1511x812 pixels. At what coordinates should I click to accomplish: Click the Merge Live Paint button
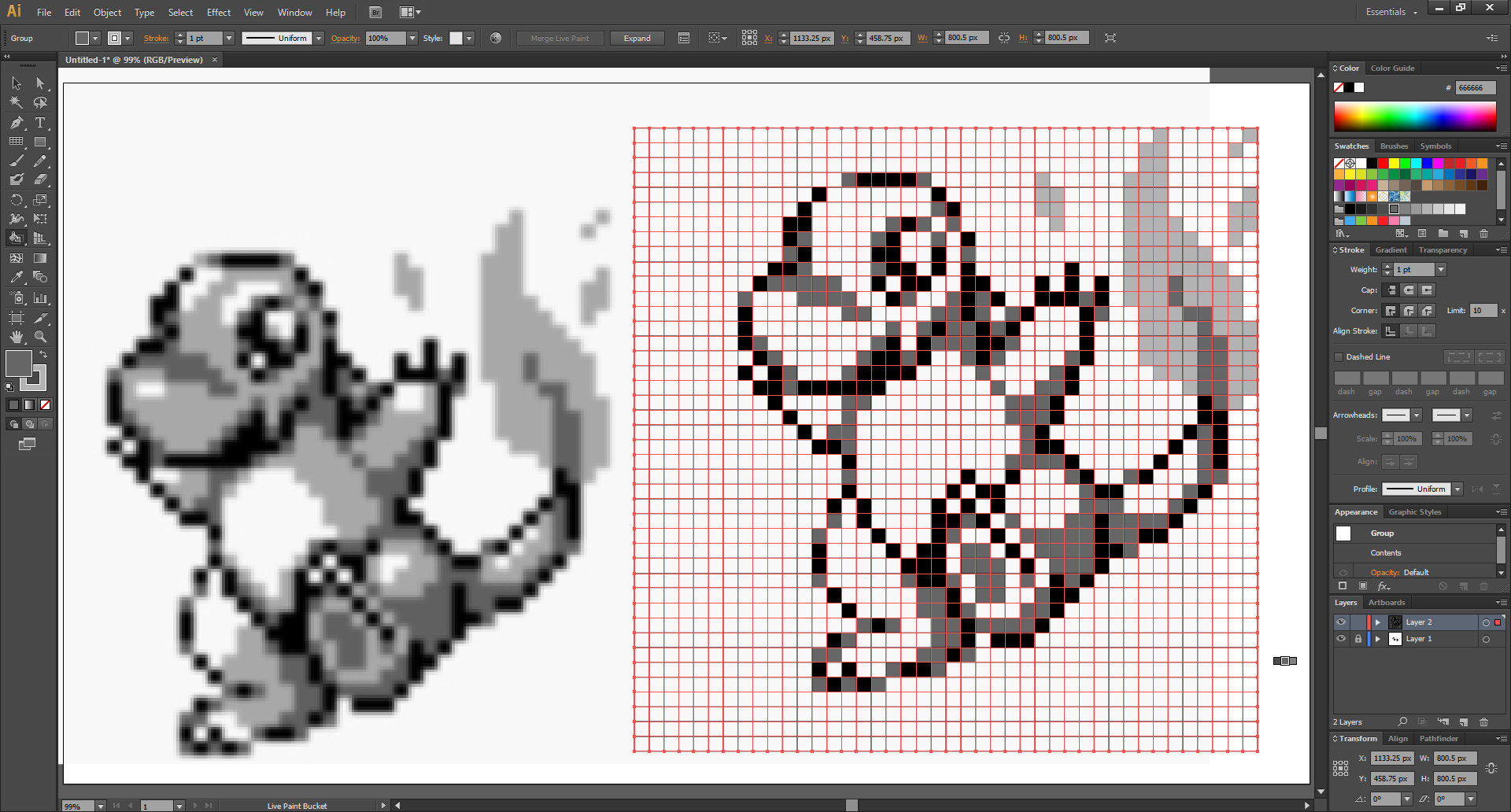[560, 38]
